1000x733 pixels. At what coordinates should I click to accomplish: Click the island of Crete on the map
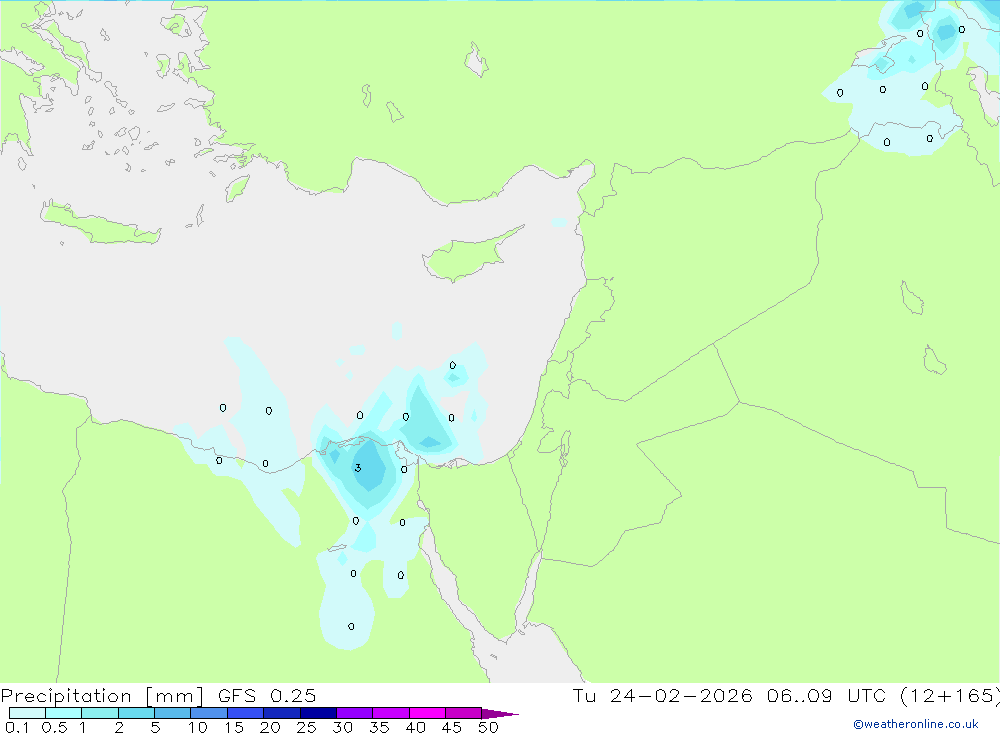[99, 225]
